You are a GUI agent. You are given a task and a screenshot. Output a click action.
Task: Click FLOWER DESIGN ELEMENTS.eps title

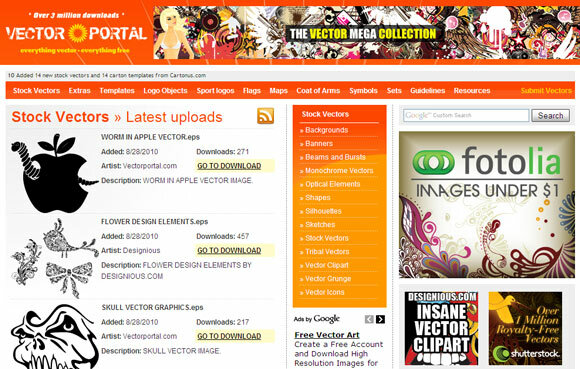tap(155, 221)
